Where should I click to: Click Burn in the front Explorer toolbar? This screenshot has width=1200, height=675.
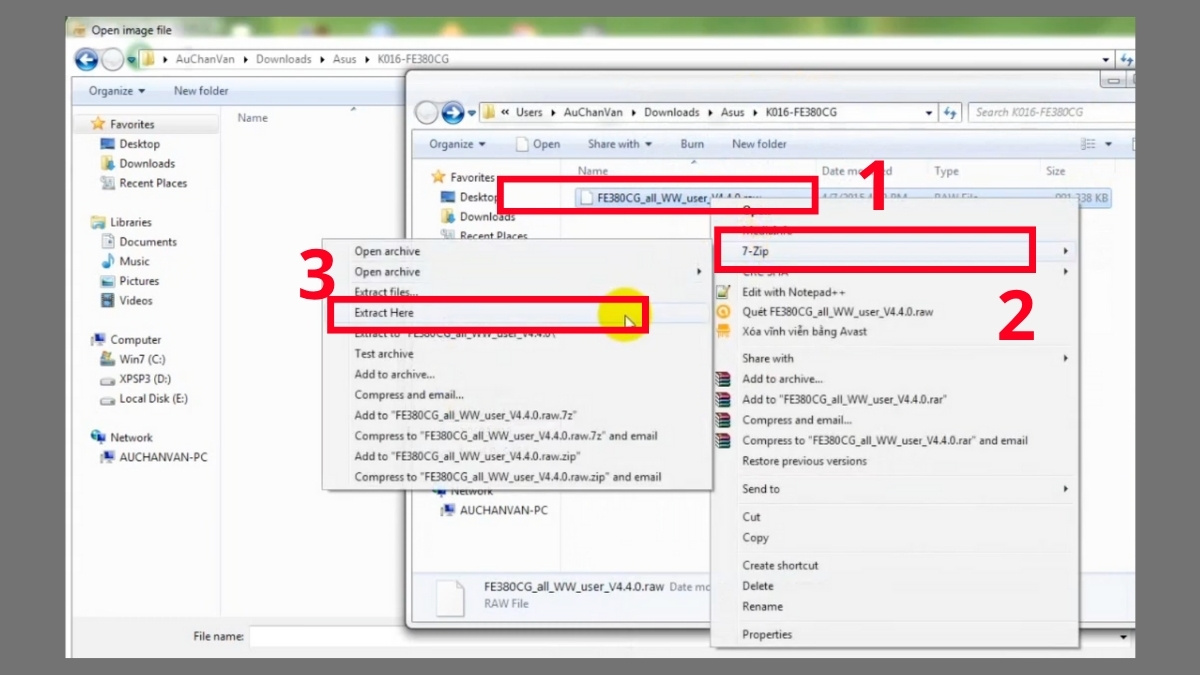(692, 144)
